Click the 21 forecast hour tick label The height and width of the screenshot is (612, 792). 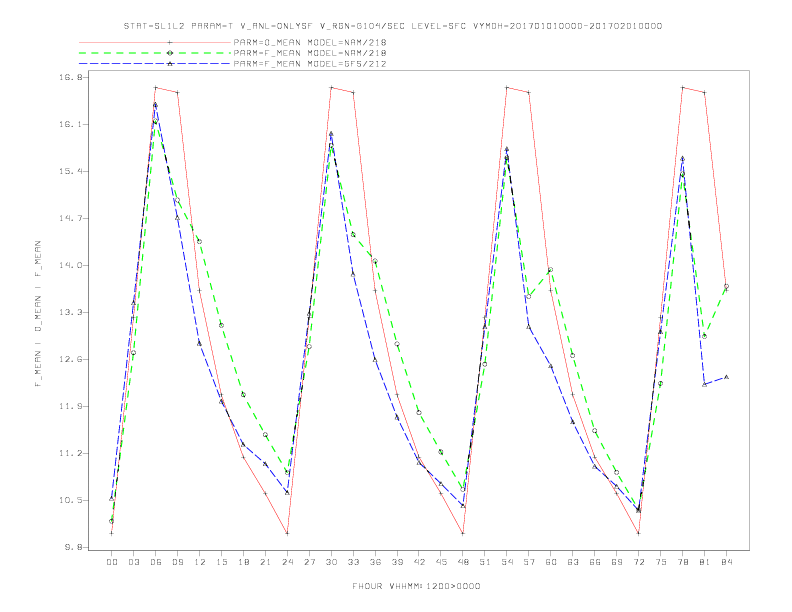pyautogui.click(x=265, y=562)
